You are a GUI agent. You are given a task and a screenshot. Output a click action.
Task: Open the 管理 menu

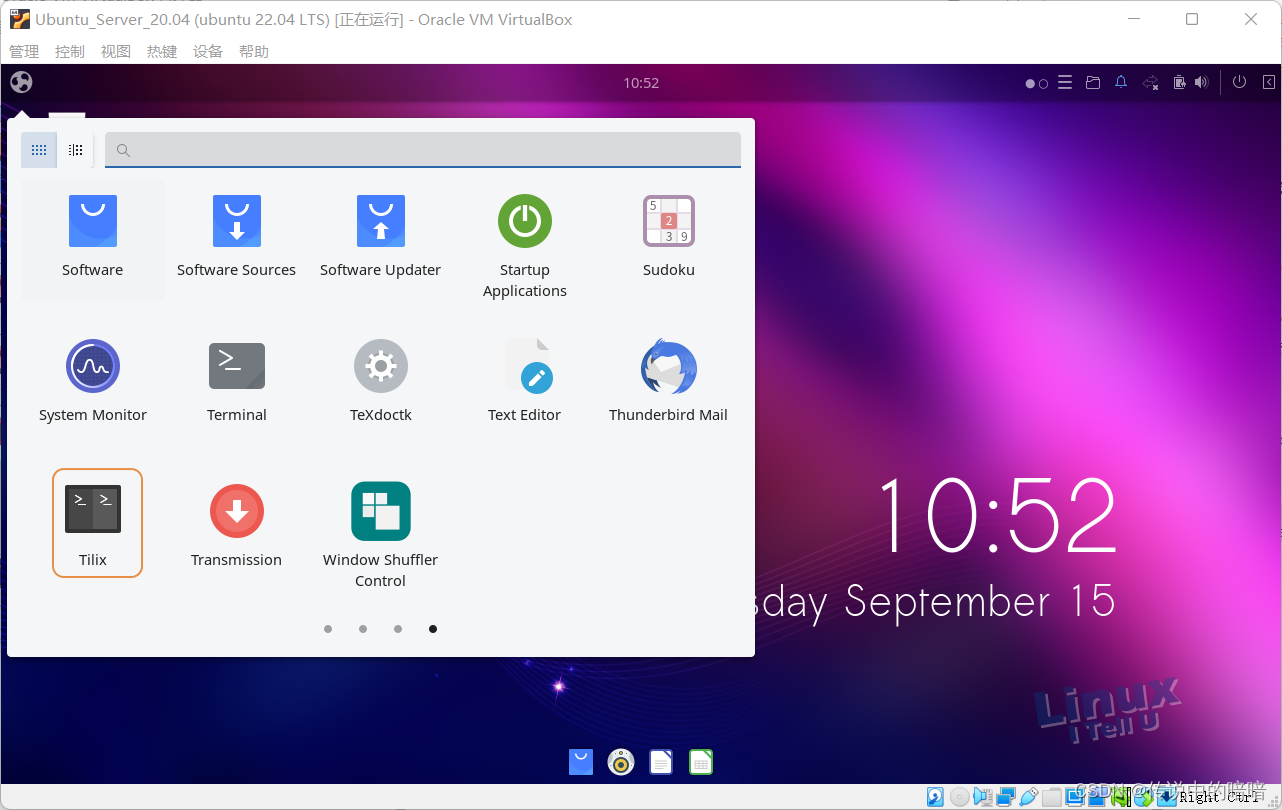(x=24, y=51)
